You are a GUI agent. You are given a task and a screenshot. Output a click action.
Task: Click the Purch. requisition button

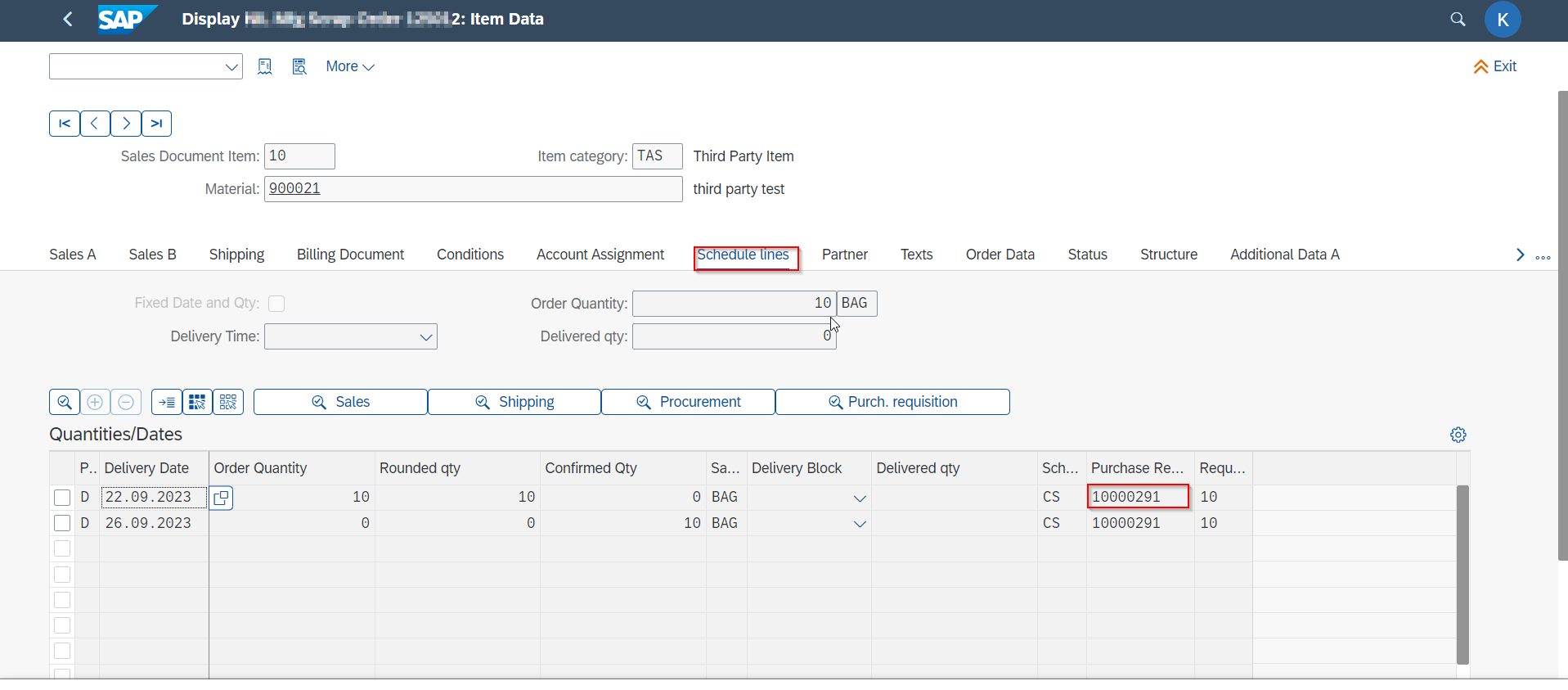(892, 402)
